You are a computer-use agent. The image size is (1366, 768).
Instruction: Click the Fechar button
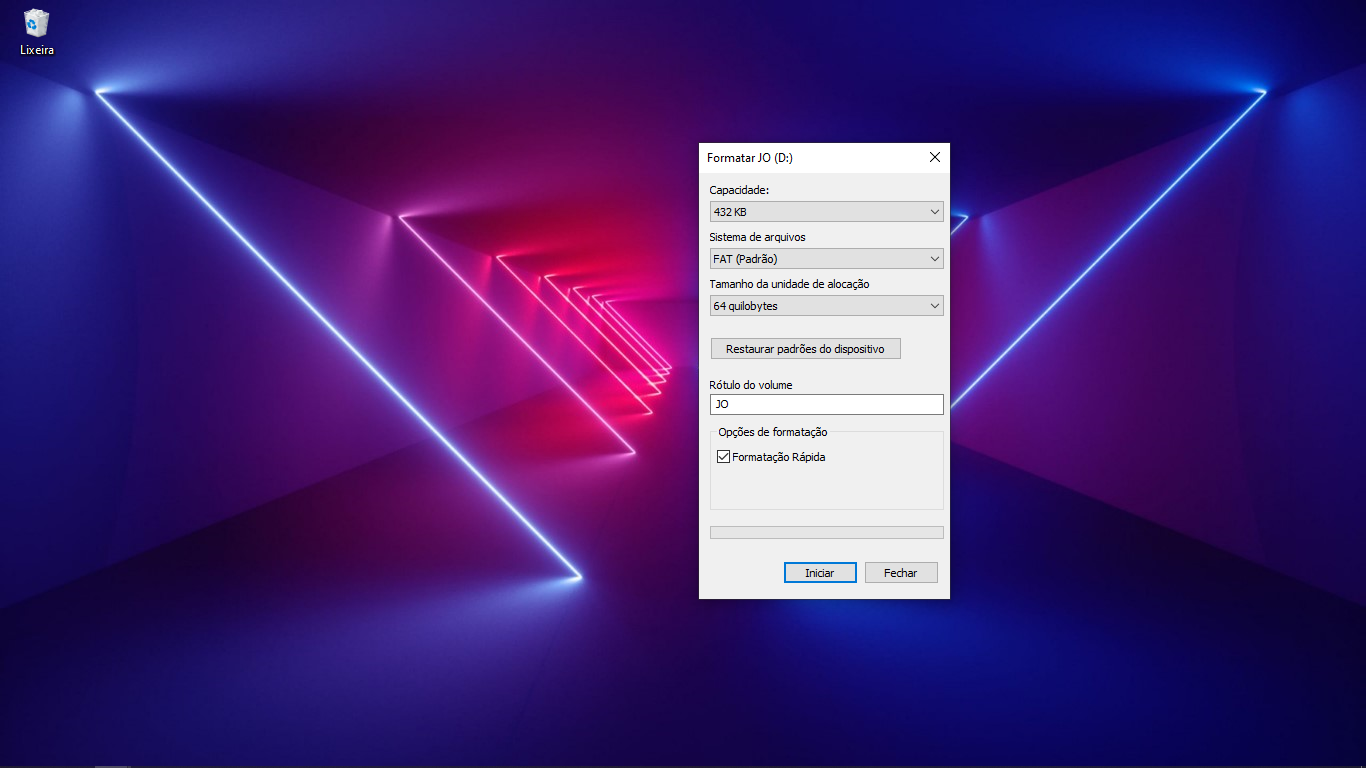point(901,573)
